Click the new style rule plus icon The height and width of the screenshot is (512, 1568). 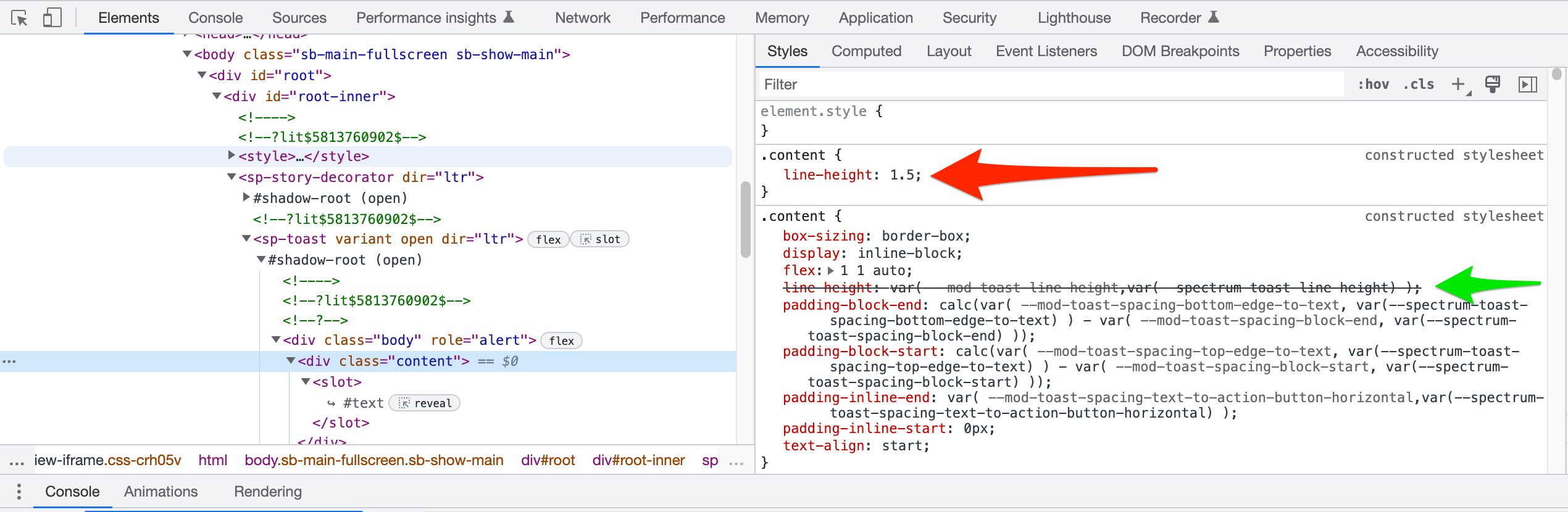coord(1459,85)
